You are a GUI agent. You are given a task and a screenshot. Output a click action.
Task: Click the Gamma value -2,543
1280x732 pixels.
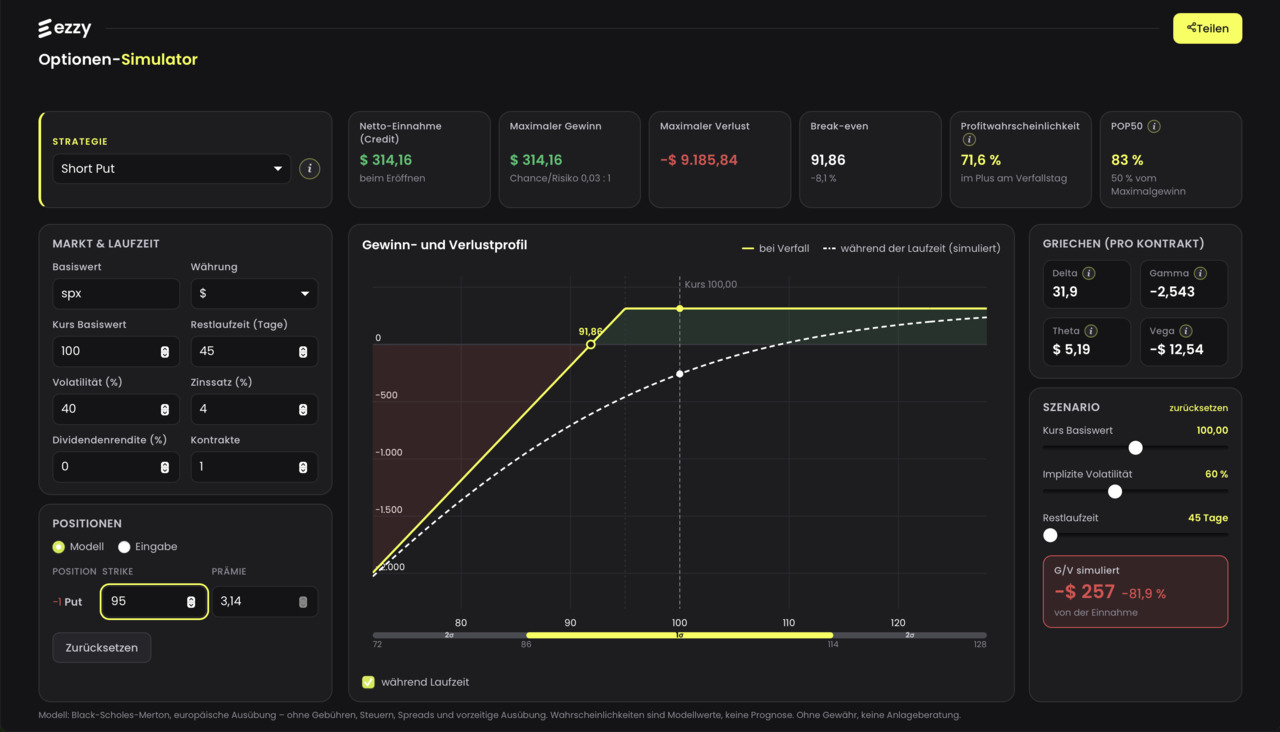[x=1173, y=292]
